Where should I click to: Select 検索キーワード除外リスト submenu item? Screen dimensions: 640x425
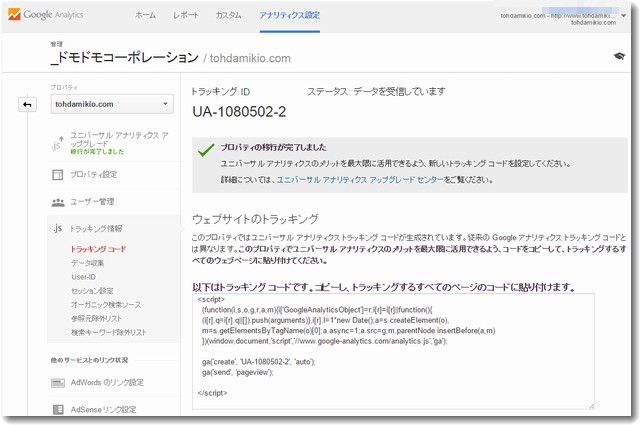tap(109, 332)
